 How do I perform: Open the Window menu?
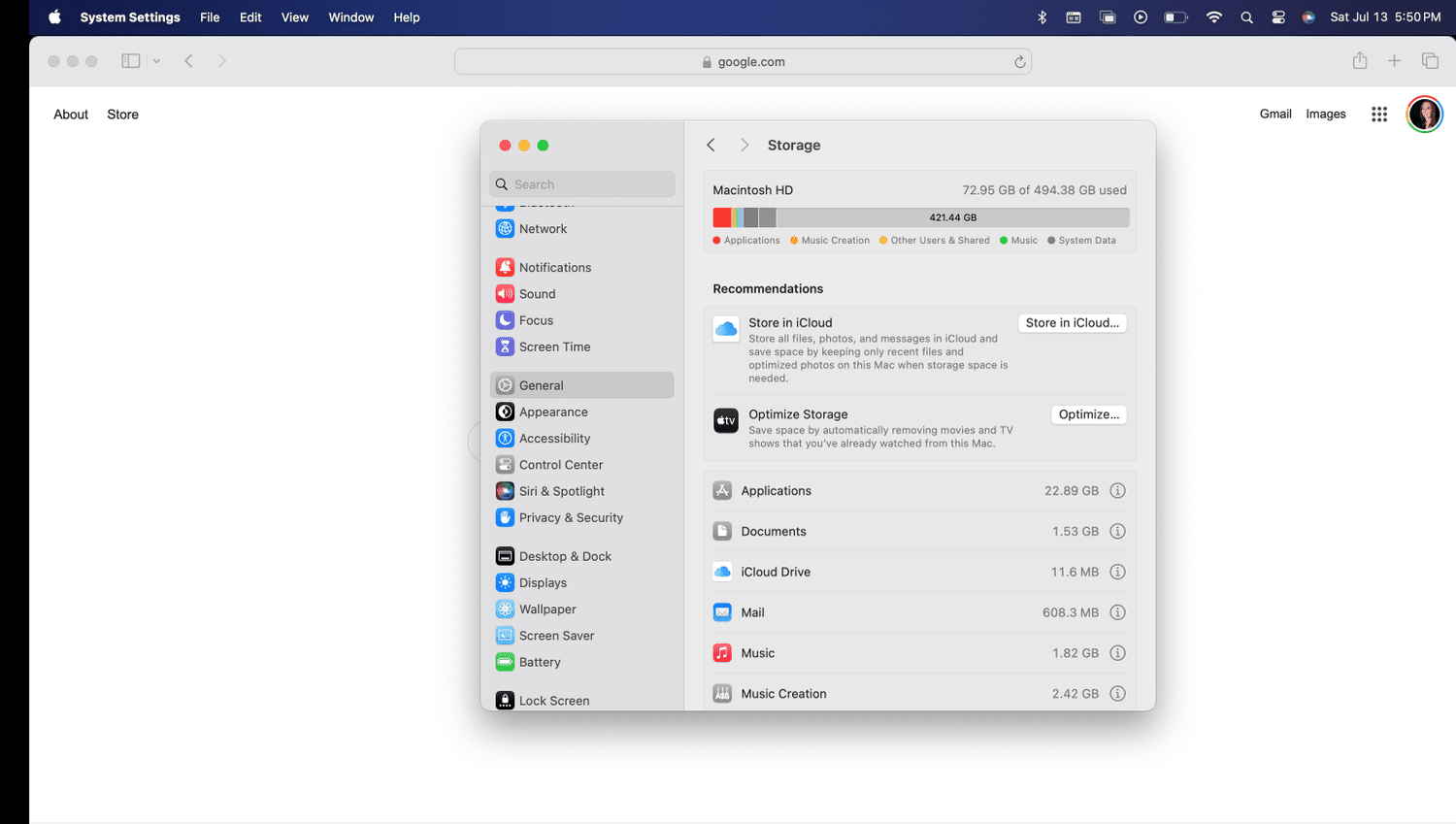pos(350,17)
